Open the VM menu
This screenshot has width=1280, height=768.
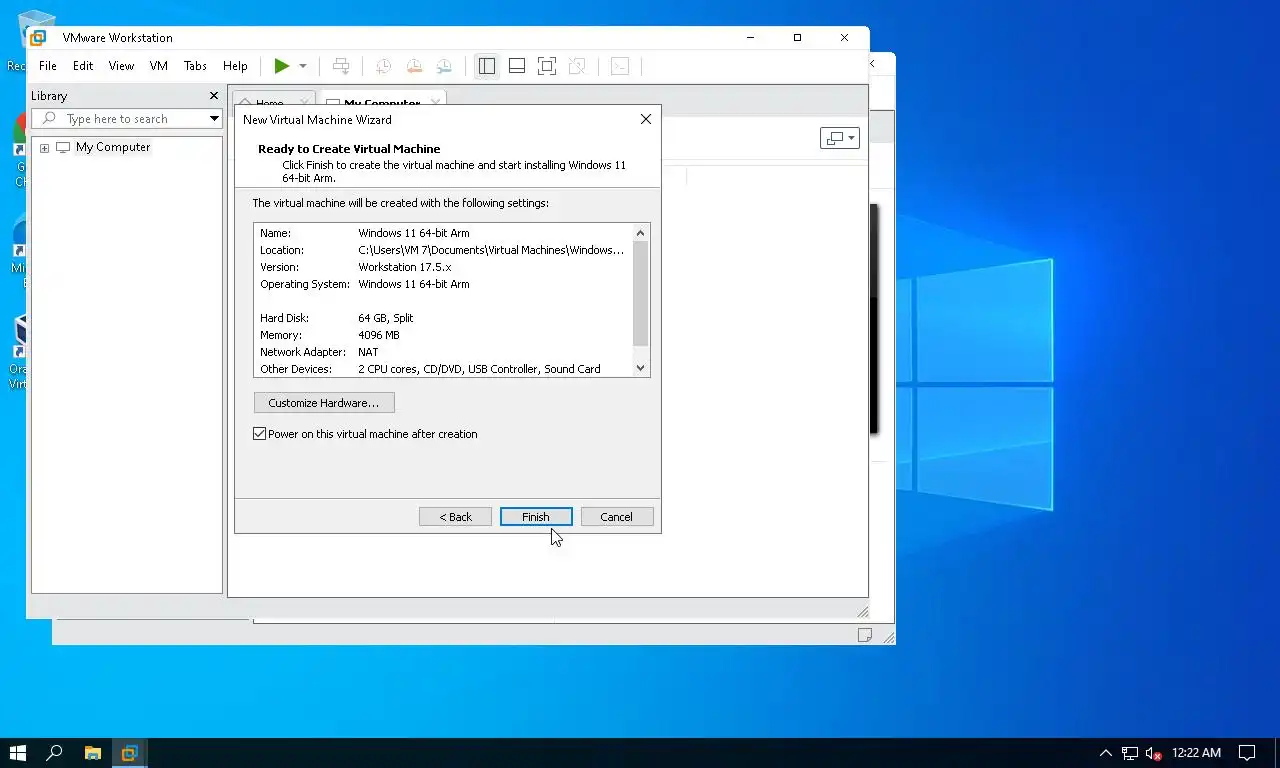(x=159, y=66)
